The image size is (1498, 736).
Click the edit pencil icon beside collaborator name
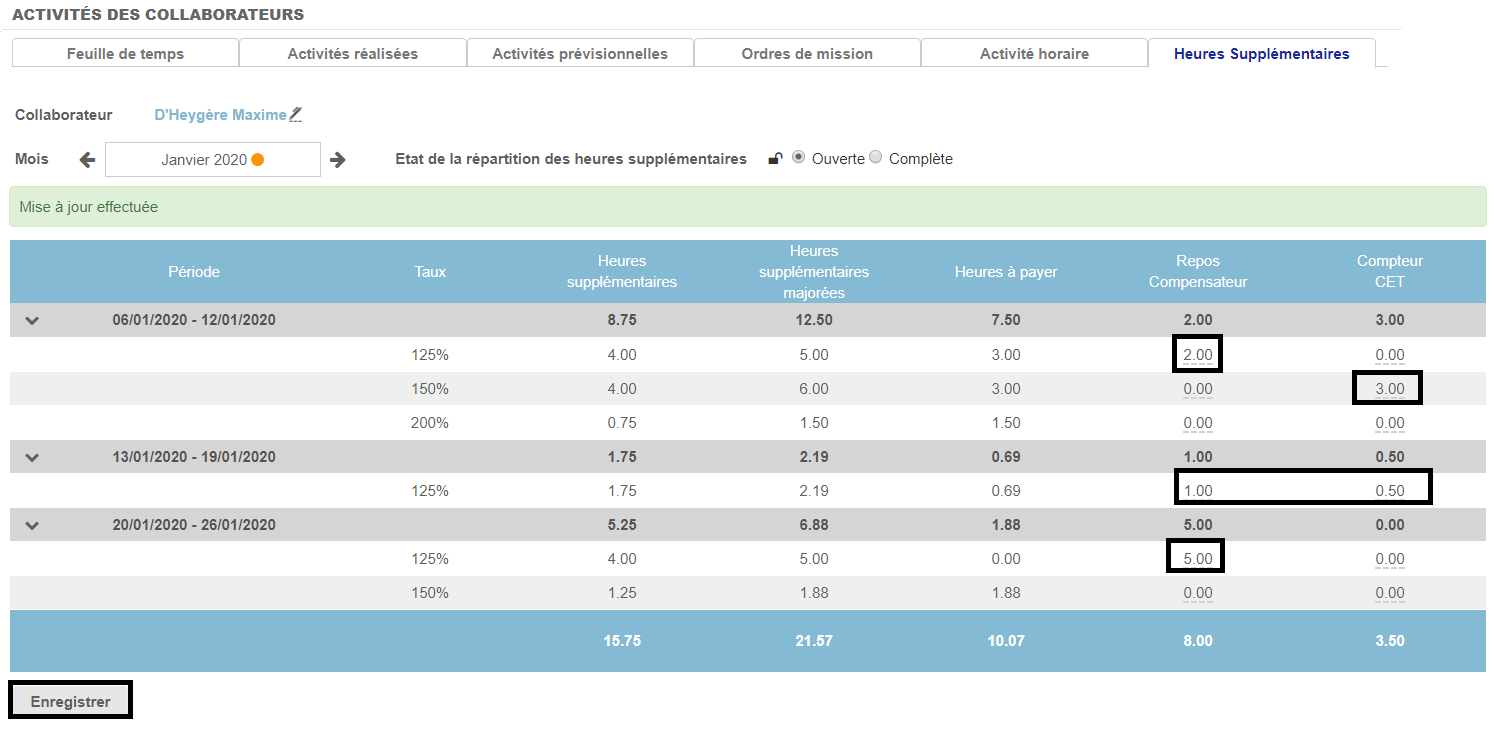(x=295, y=116)
